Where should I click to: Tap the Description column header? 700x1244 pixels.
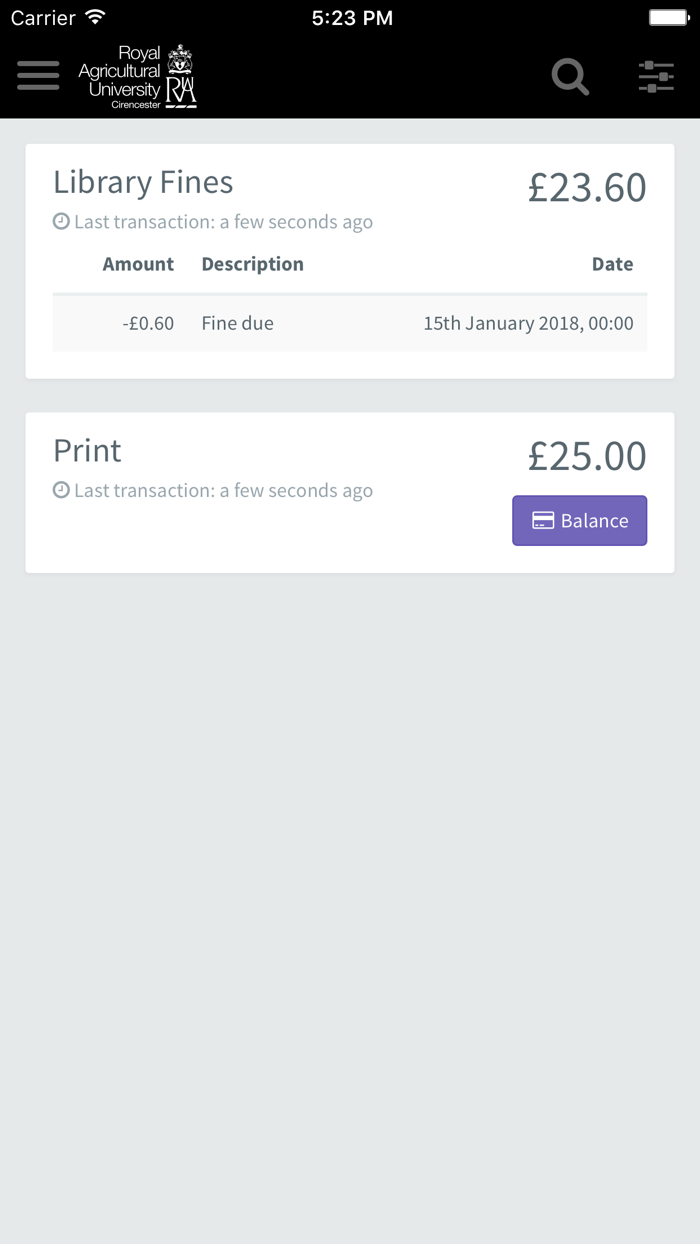tap(252, 264)
